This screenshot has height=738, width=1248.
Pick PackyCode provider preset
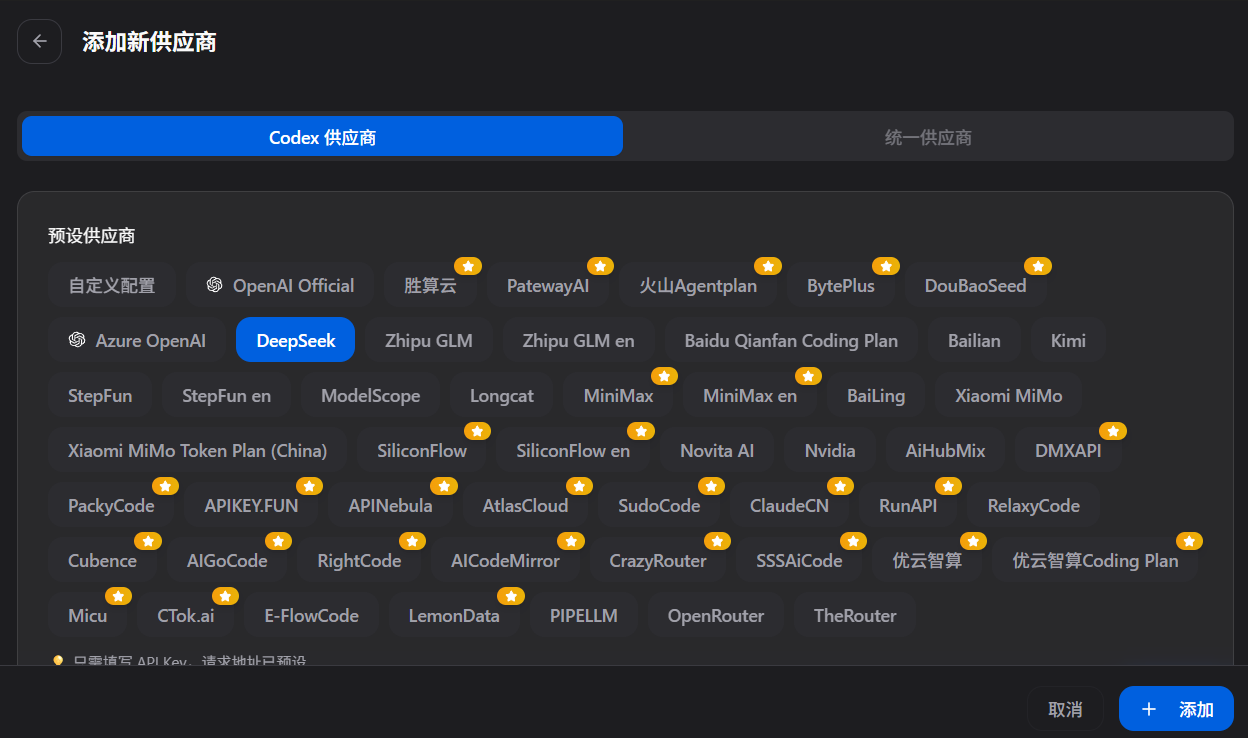click(x=111, y=505)
